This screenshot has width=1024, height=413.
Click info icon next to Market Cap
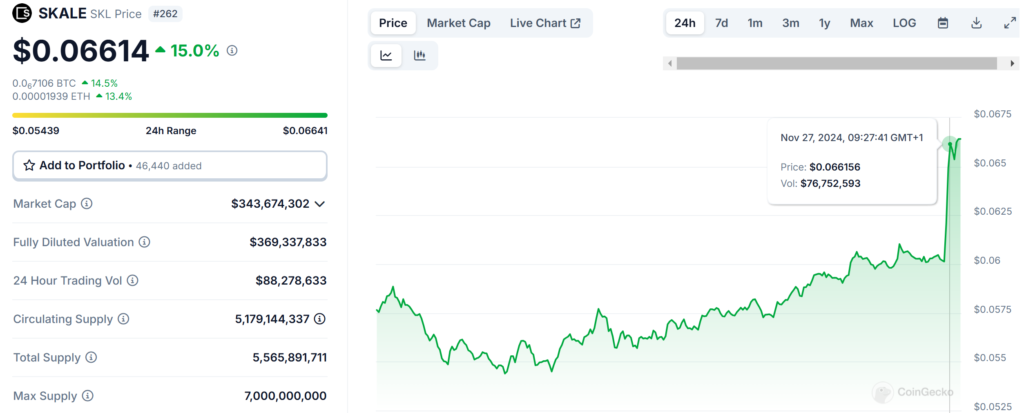[86, 204]
